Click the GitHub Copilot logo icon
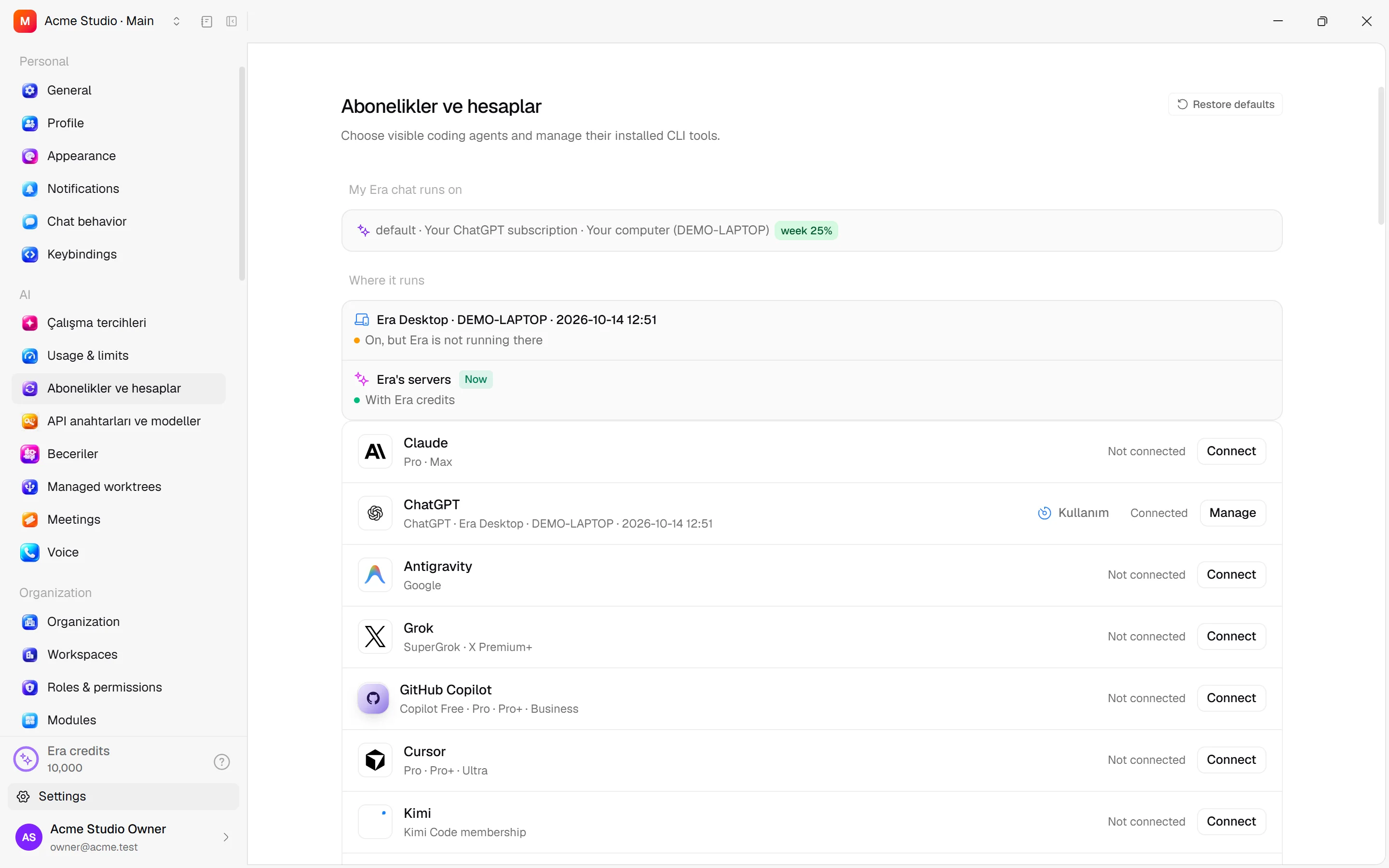 pos(373,698)
